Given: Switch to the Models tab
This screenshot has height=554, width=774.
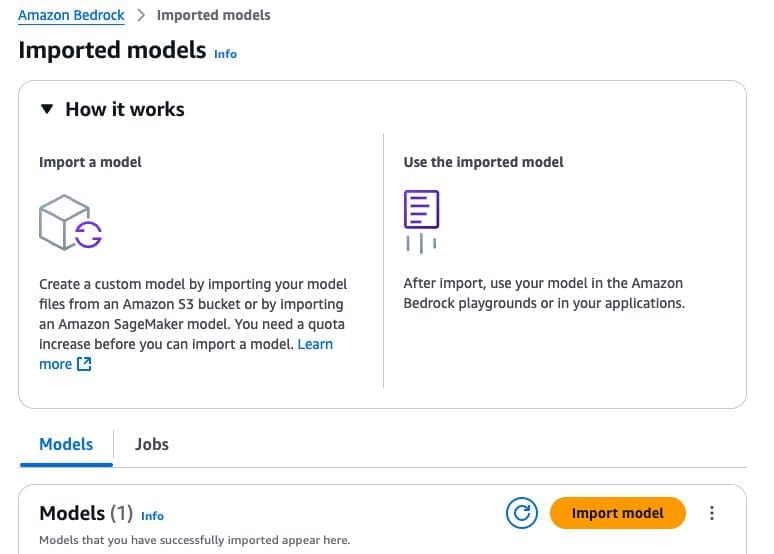Looking at the screenshot, I should [66, 444].
